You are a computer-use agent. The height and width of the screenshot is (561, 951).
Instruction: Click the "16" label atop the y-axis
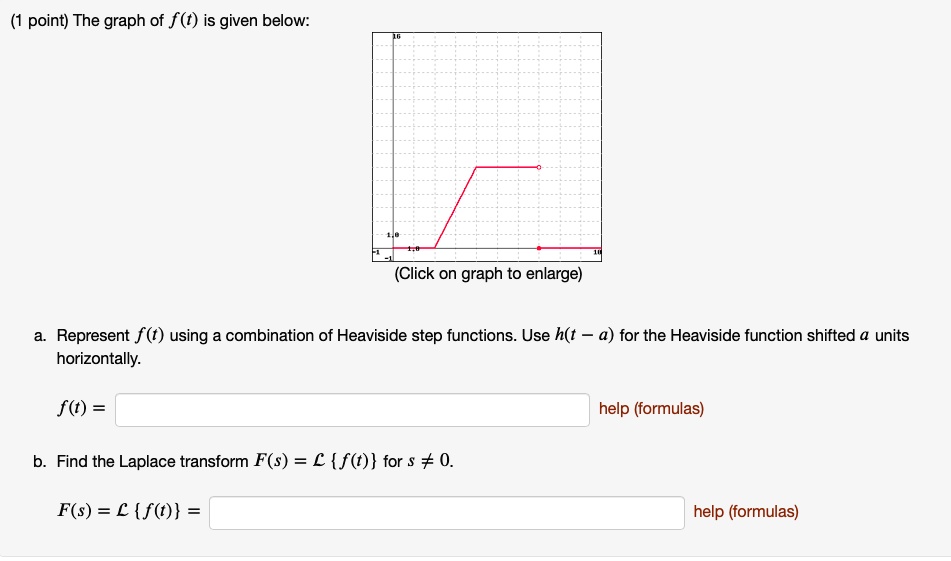397,37
